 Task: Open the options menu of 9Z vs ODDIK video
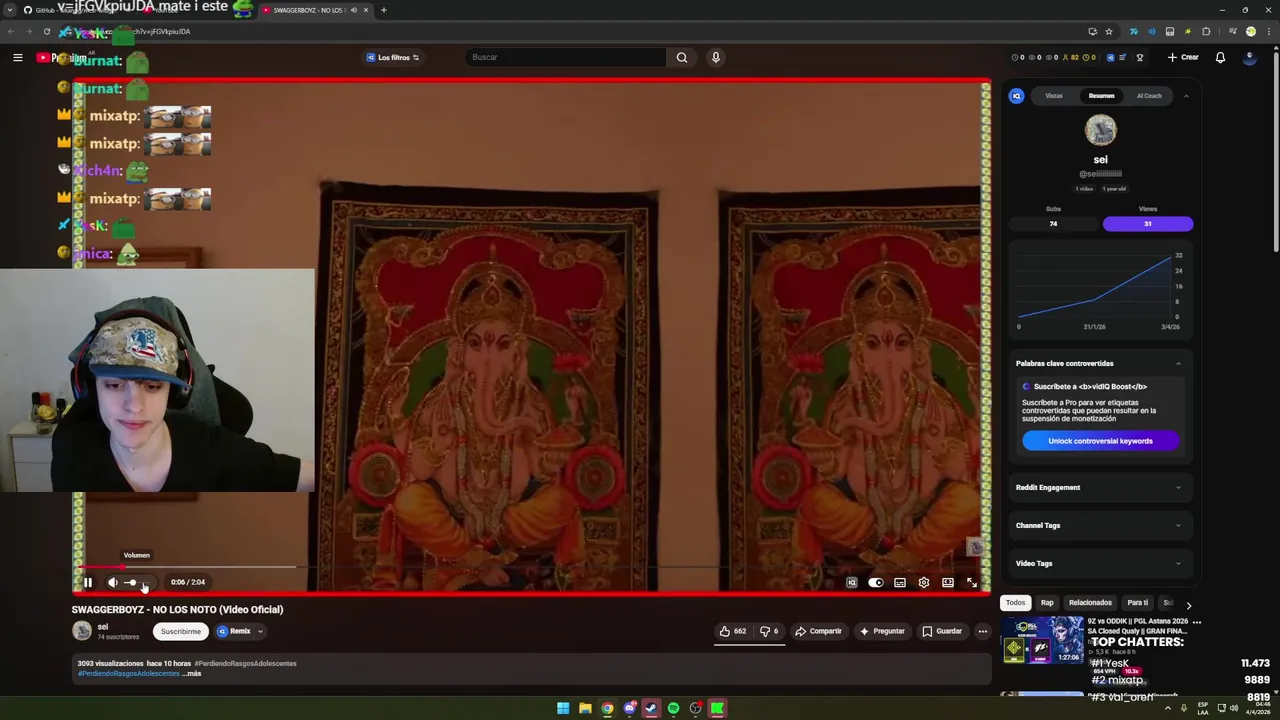pos(1196,622)
